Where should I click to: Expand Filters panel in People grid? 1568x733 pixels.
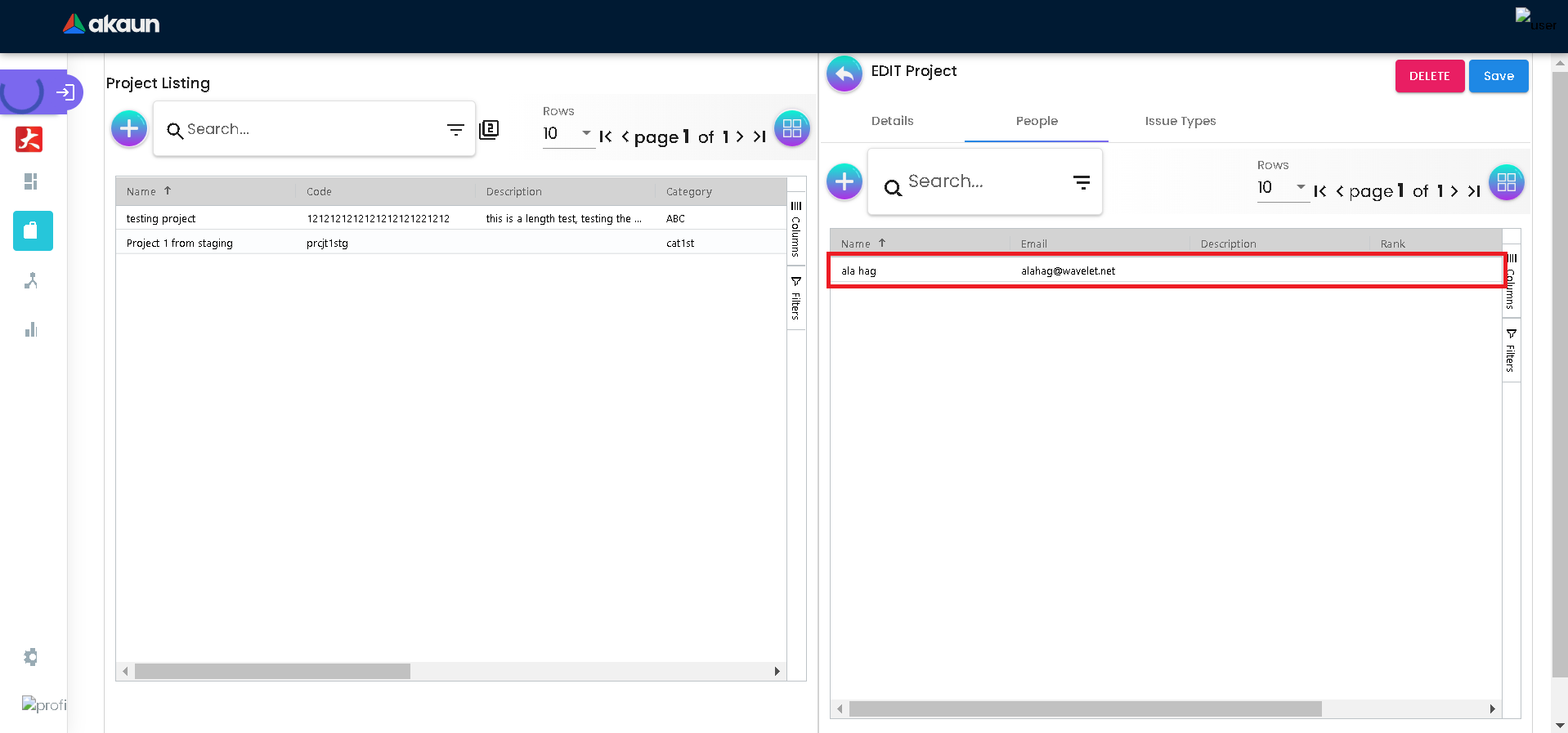click(1512, 351)
